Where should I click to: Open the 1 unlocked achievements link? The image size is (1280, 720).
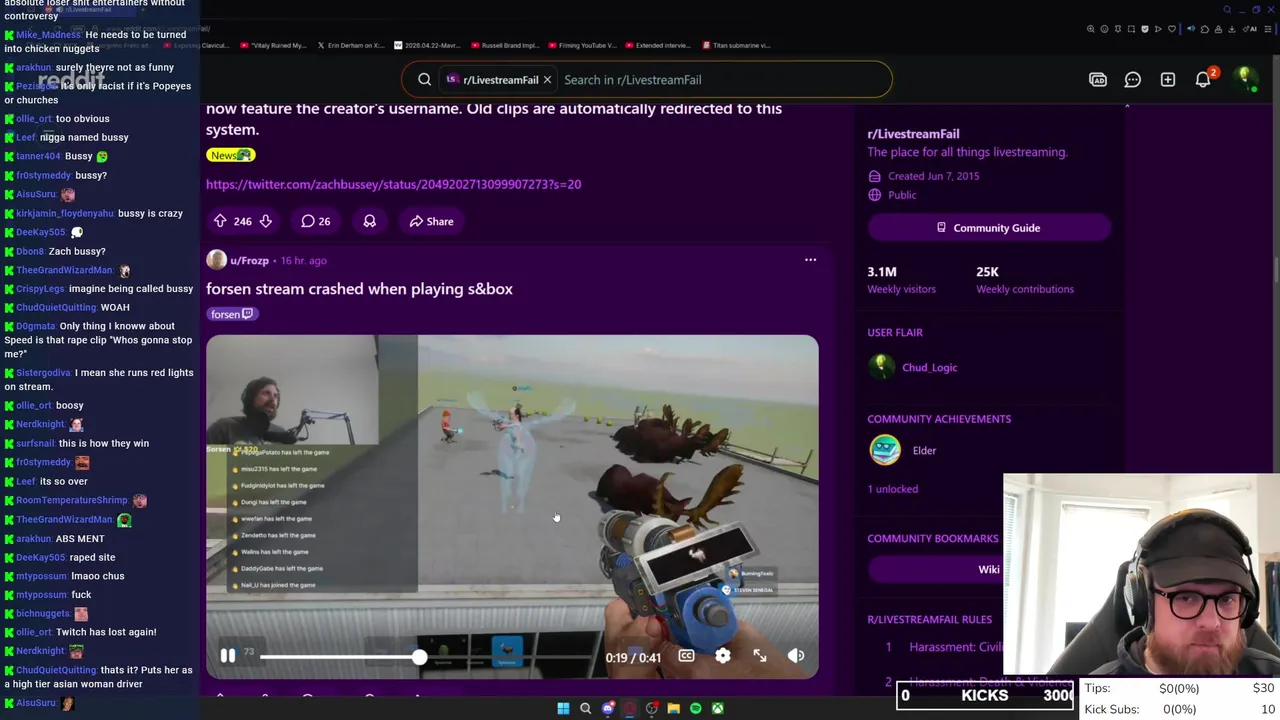892,489
